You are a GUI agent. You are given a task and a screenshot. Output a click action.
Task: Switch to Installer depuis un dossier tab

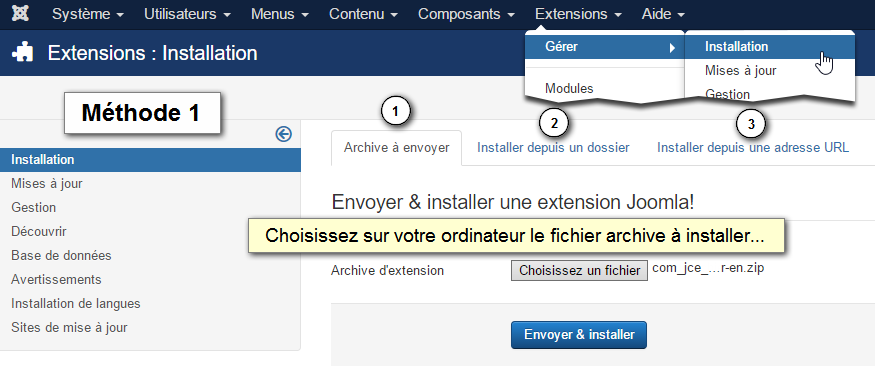[x=553, y=148]
